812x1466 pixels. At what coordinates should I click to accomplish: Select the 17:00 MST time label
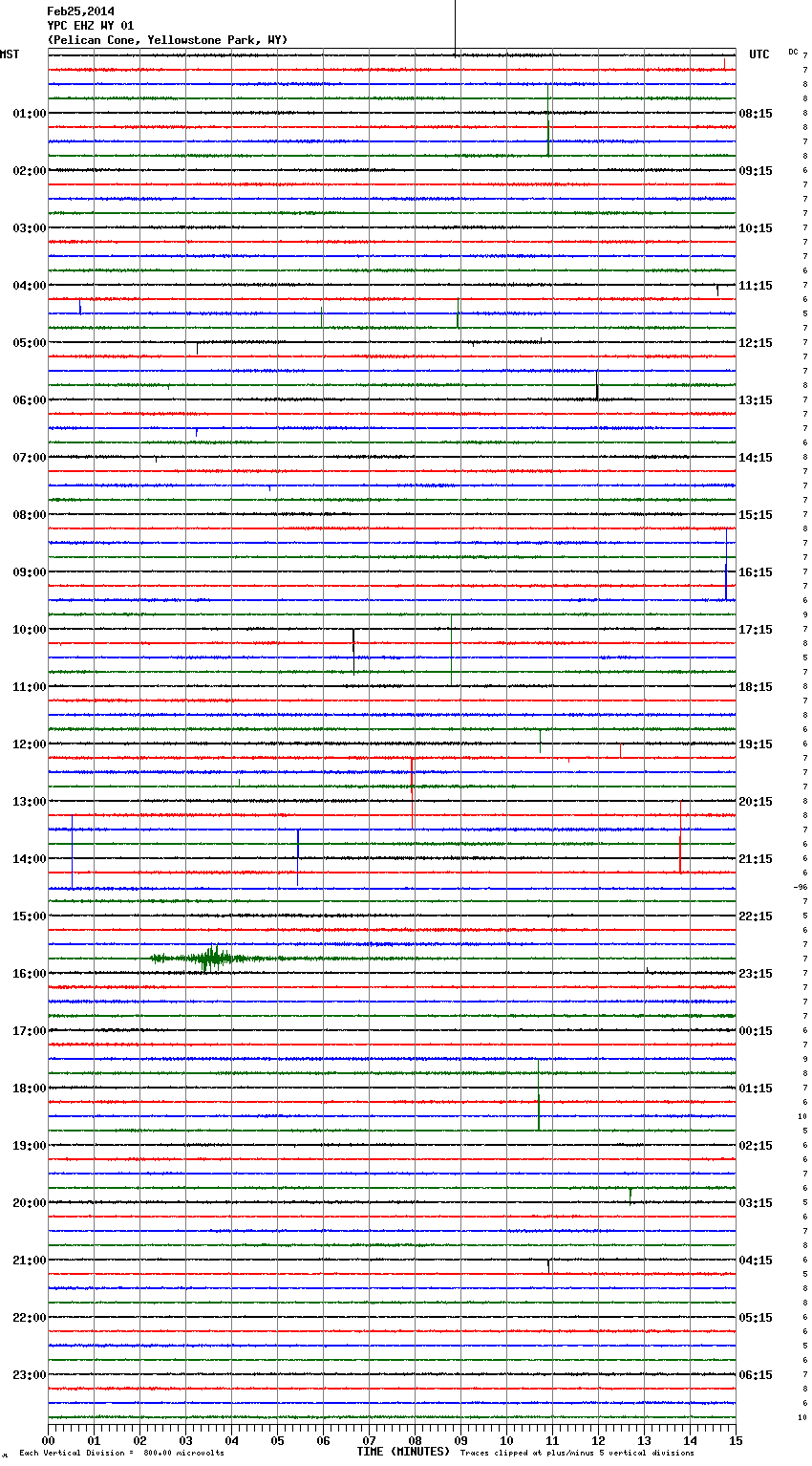(x=30, y=1031)
